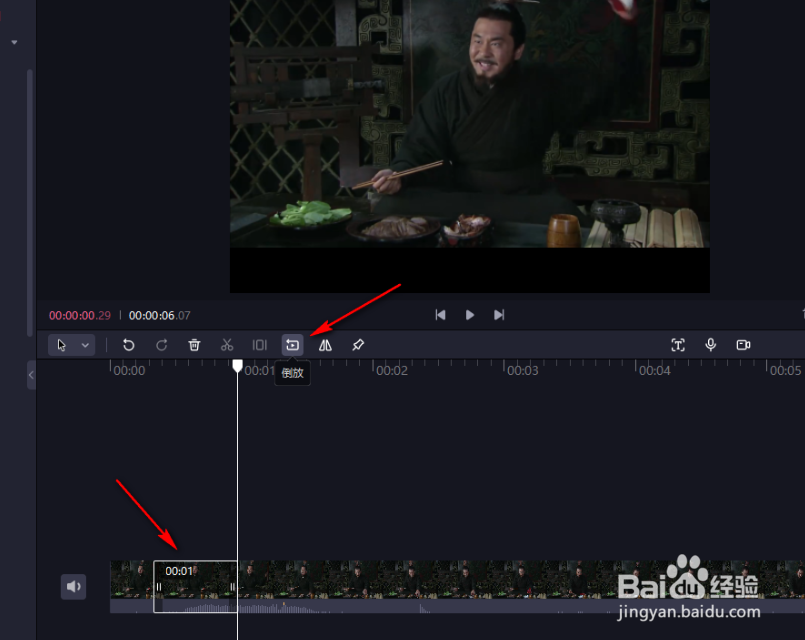Click the total duration 00:00:06.07 text
The image size is (805, 640).
pos(159,316)
